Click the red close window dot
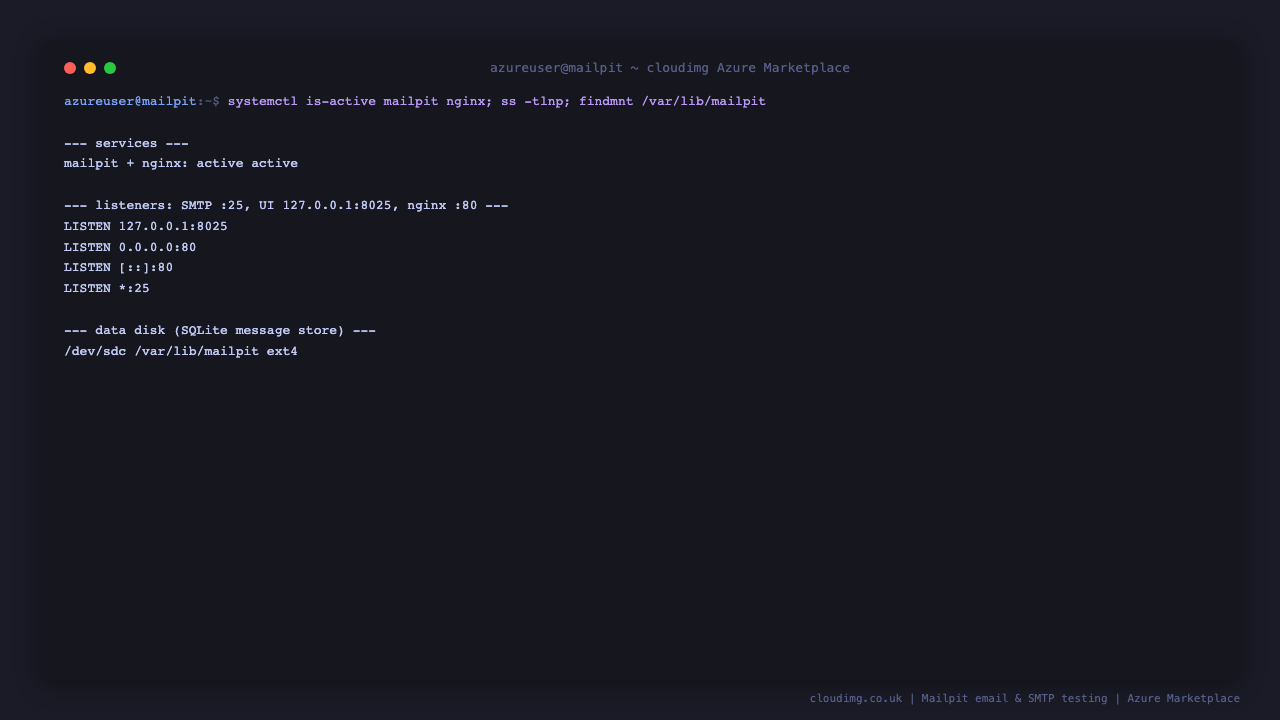 tap(70, 68)
